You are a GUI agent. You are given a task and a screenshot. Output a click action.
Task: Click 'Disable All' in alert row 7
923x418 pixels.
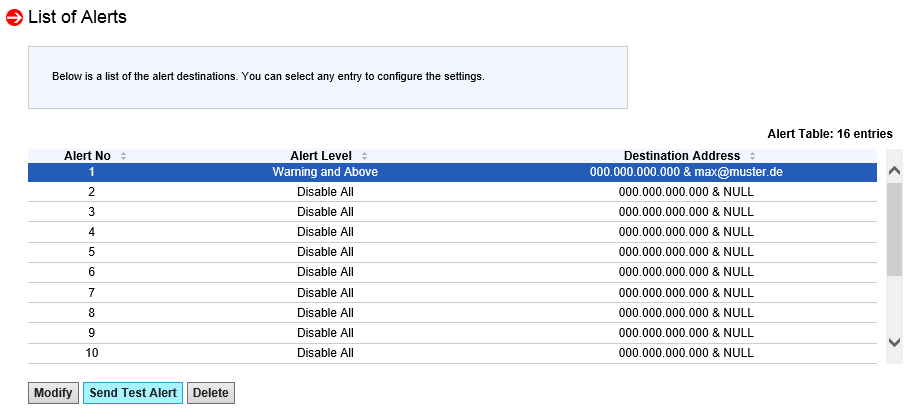coord(325,293)
